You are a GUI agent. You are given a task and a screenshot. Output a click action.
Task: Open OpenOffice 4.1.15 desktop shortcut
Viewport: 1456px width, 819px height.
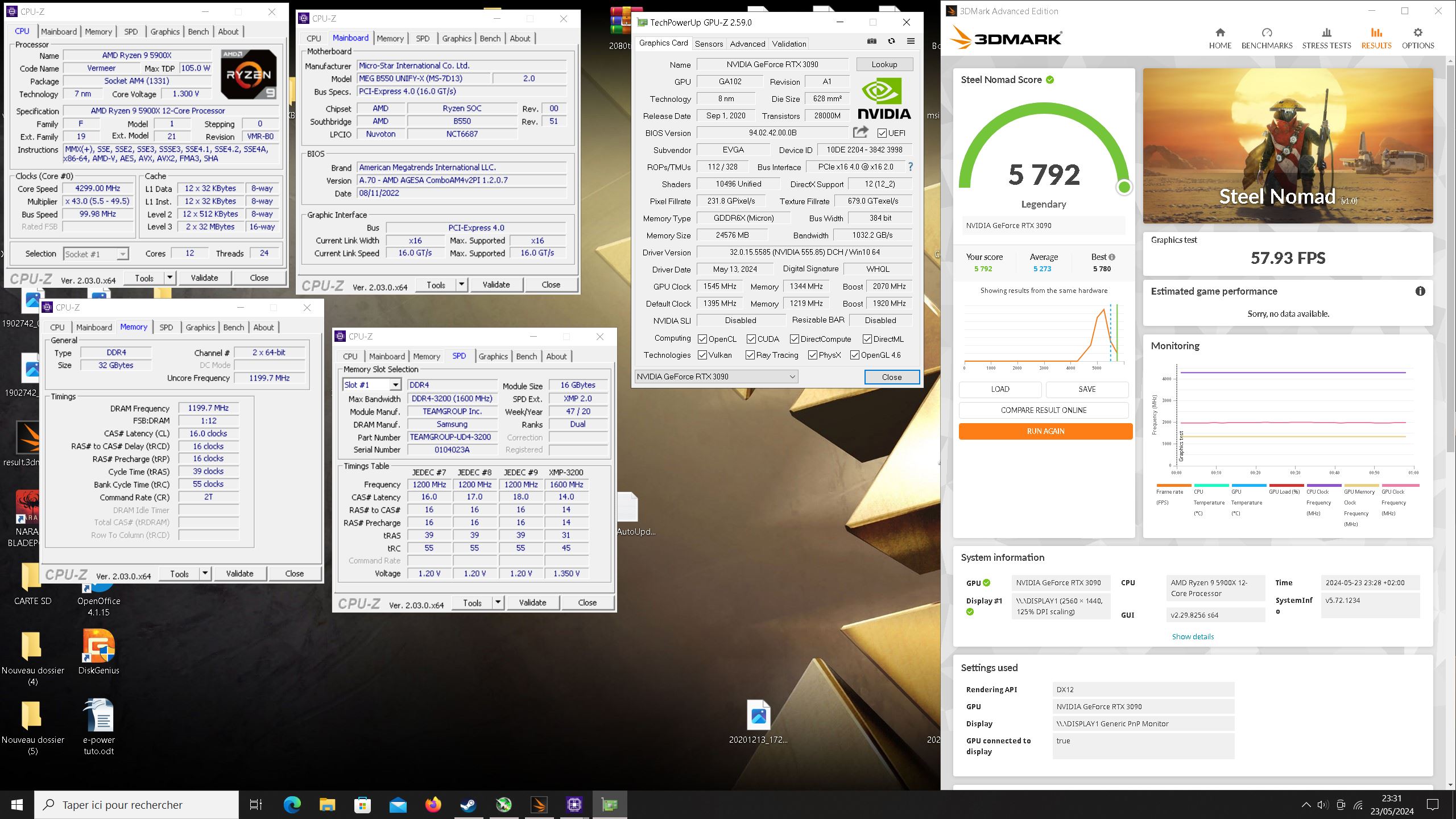click(x=98, y=601)
